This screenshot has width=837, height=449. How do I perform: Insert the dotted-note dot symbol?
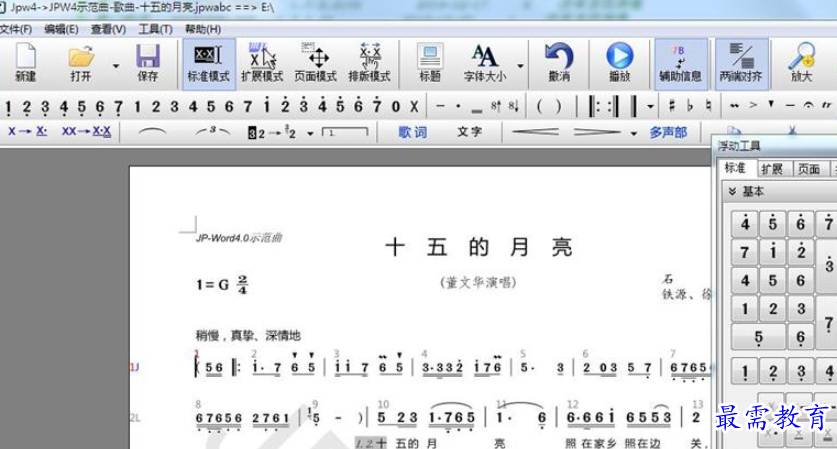[458, 107]
